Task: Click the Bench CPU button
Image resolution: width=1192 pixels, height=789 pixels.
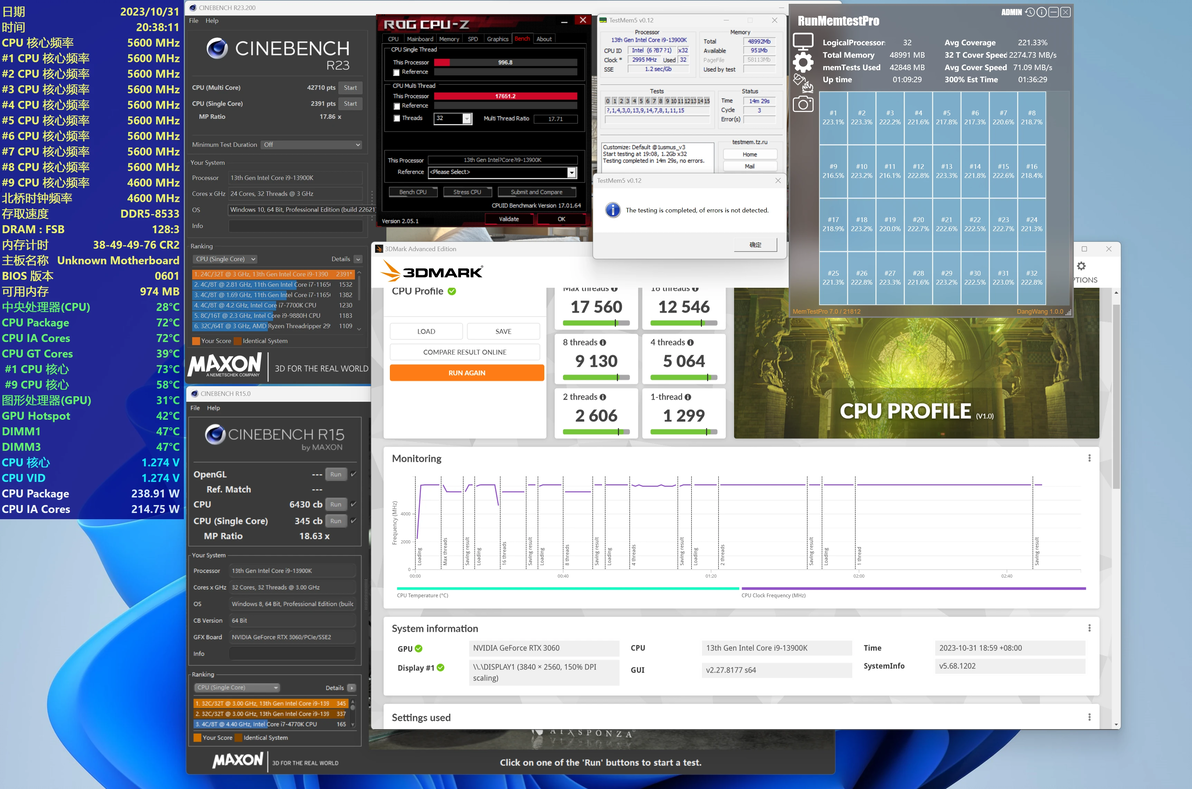Action: [x=413, y=192]
